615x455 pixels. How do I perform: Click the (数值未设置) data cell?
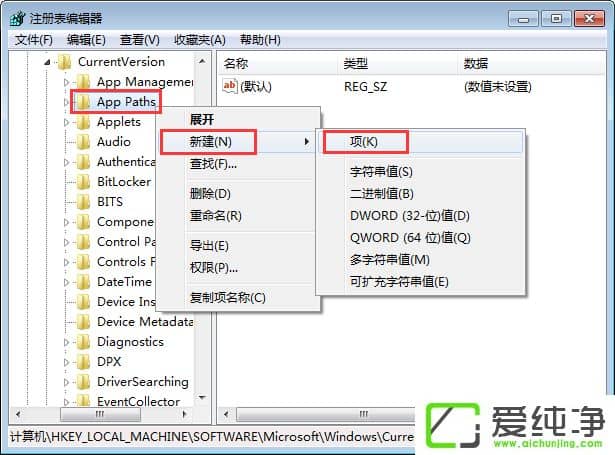(x=498, y=86)
